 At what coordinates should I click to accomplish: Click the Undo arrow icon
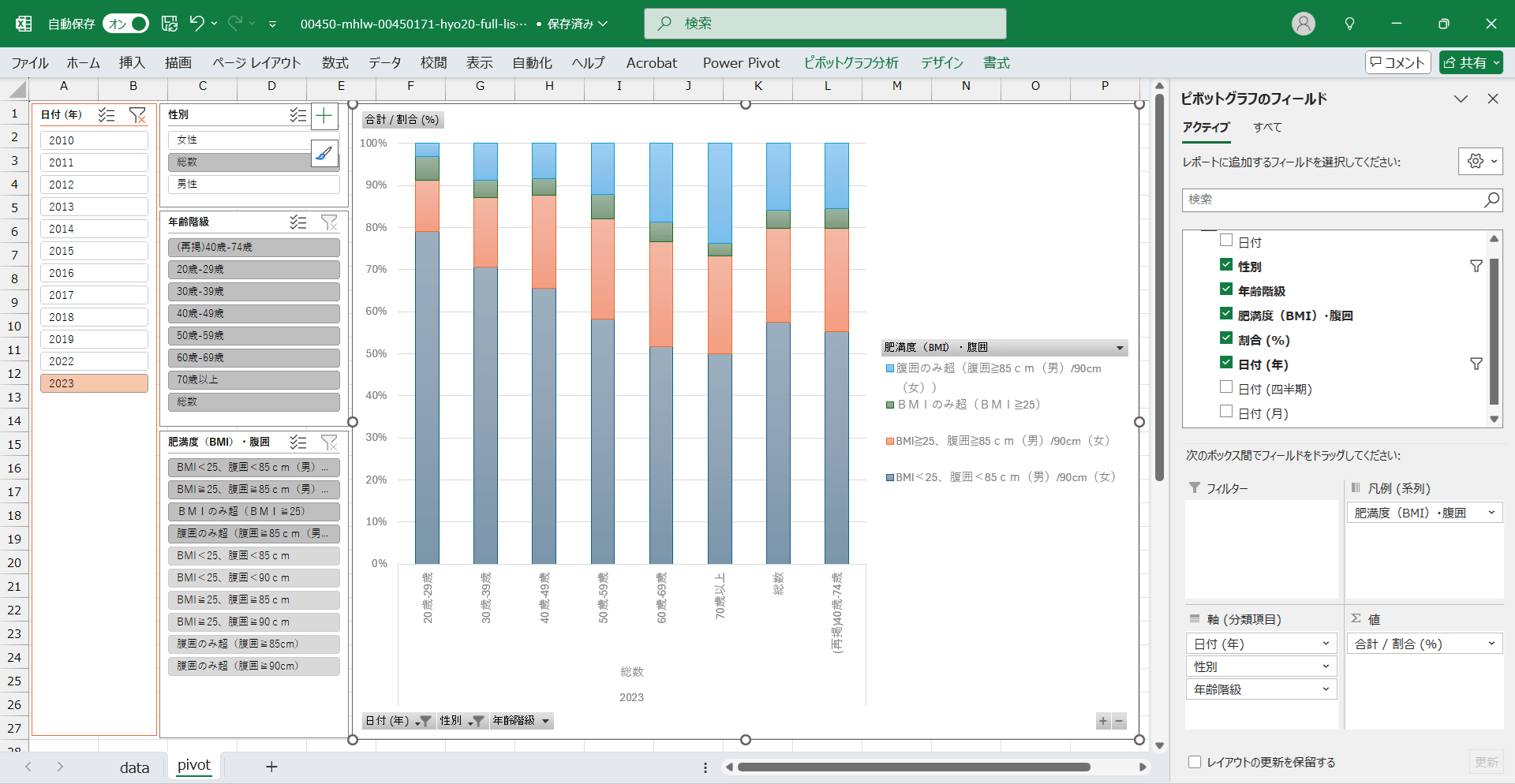(x=197, y=24)
